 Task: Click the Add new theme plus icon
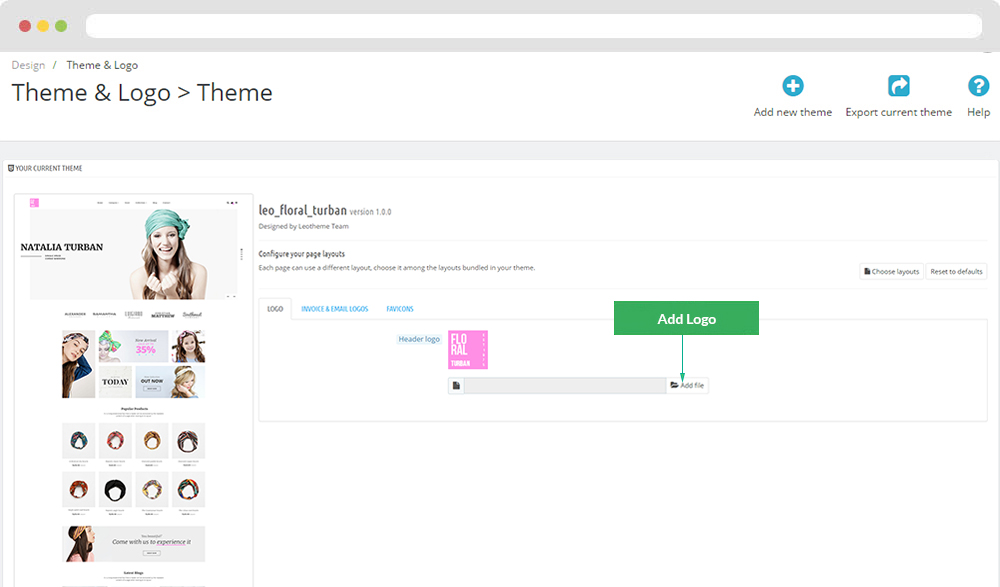(792, 86)
